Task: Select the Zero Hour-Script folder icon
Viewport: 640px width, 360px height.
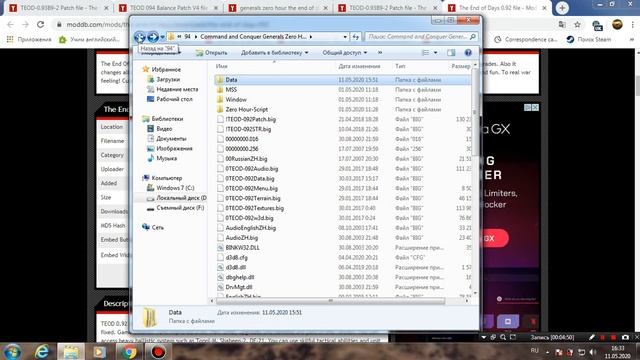Action: pyautogui.click(x=220, y=109)
